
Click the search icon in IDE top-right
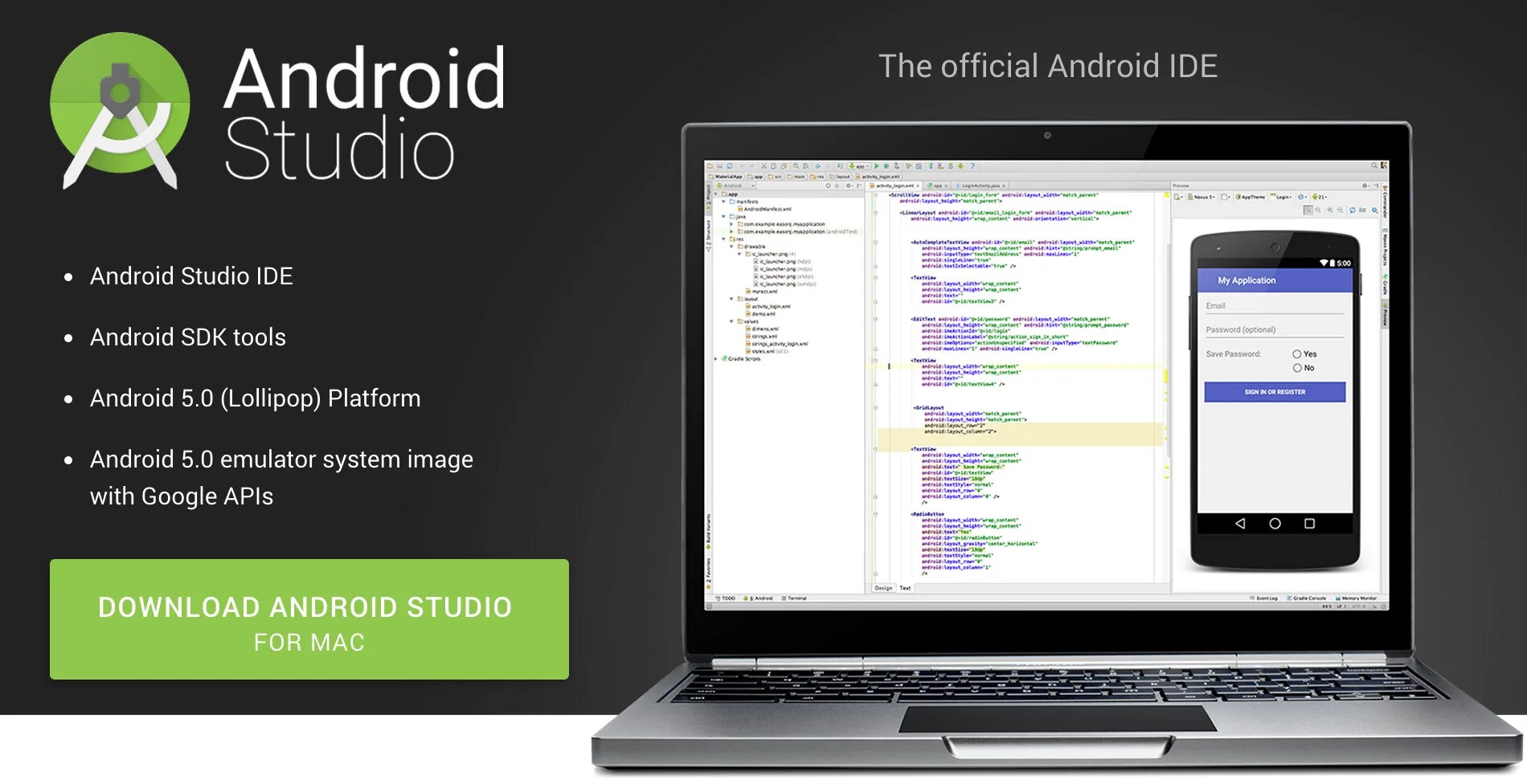point(1374,165)
